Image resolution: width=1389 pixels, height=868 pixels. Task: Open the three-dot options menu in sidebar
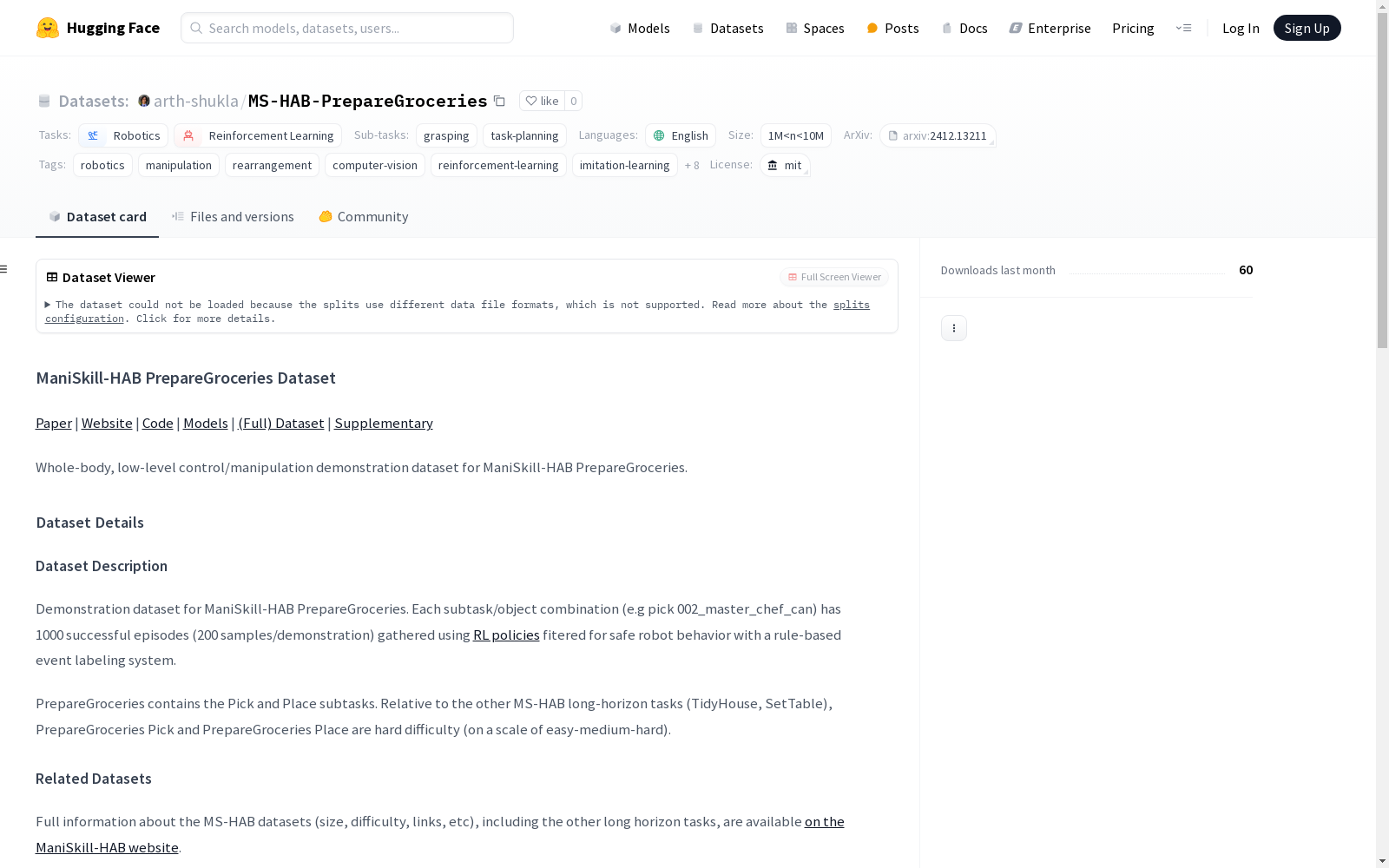click(x=954, y=328)
